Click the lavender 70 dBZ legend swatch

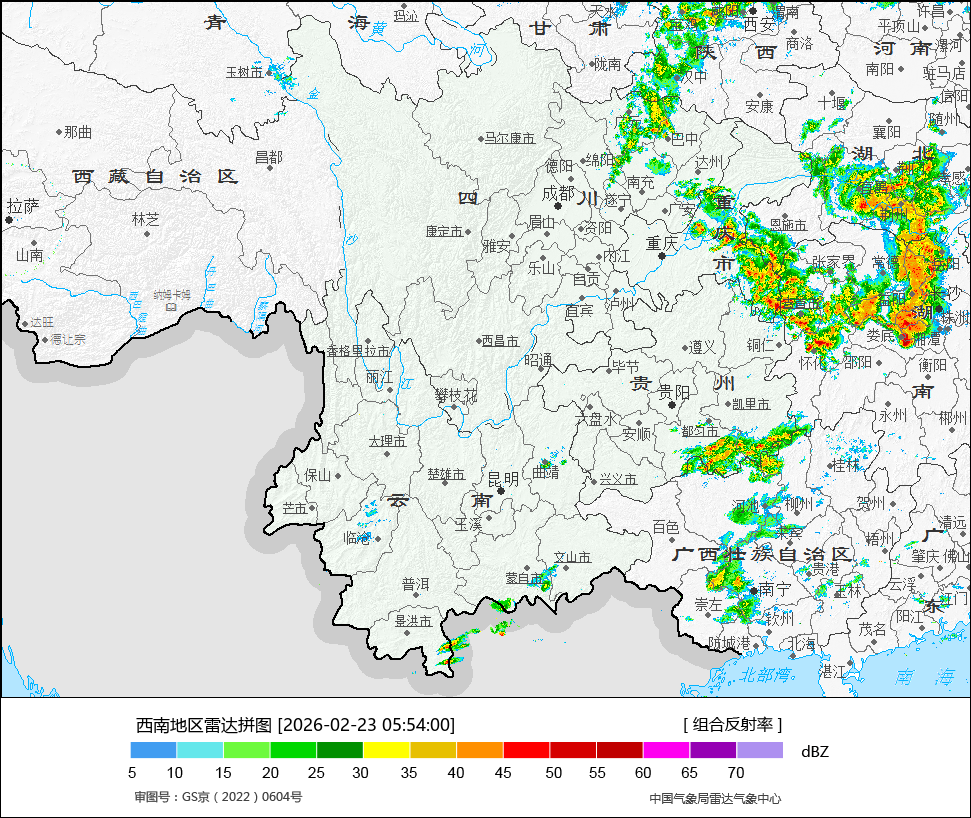pos(760,751)
